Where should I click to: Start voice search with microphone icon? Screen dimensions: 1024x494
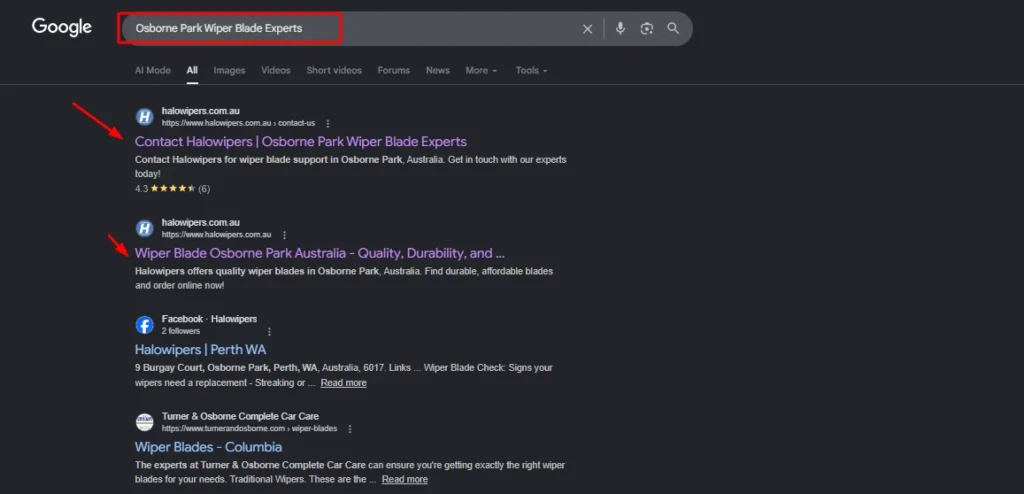point(620,29)
